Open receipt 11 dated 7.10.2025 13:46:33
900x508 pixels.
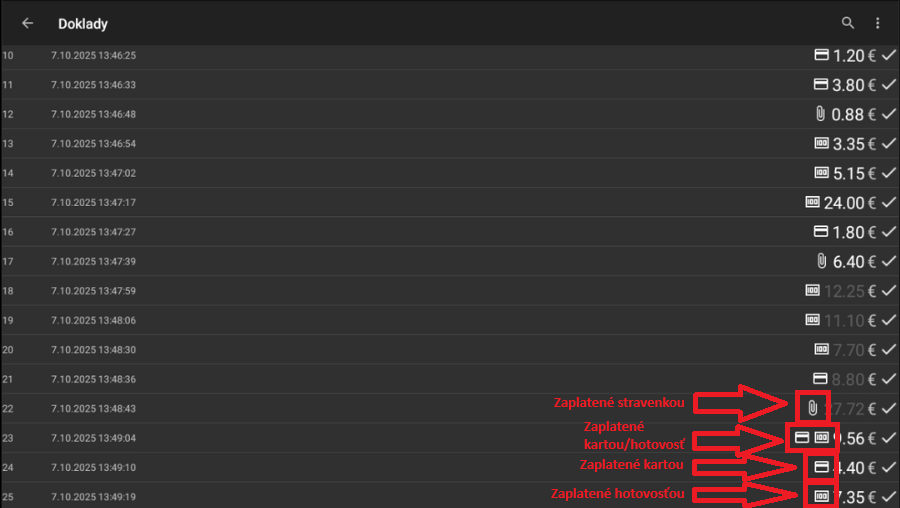point(93,85)
